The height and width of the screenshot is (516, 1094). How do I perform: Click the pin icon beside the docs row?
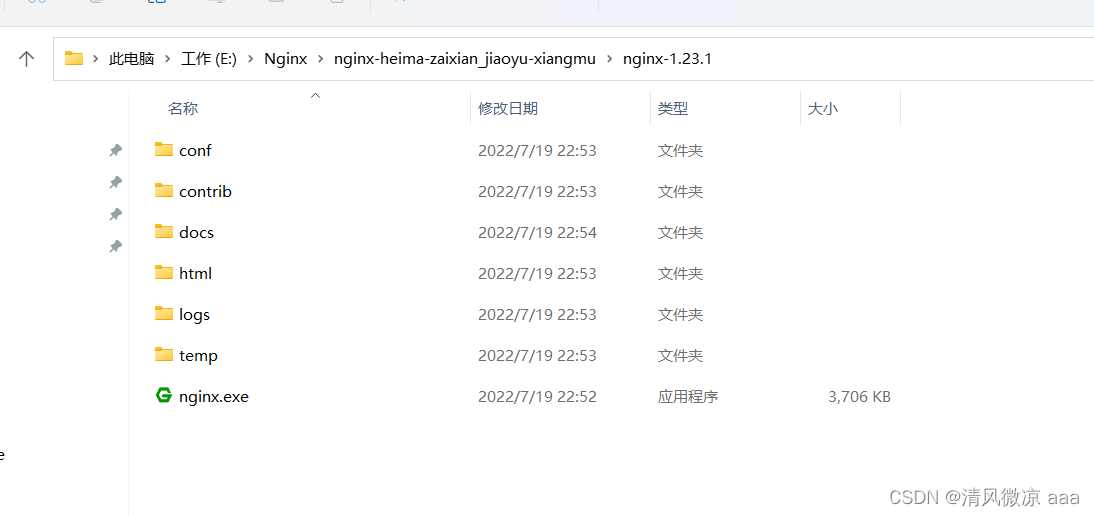click(116, 214)
